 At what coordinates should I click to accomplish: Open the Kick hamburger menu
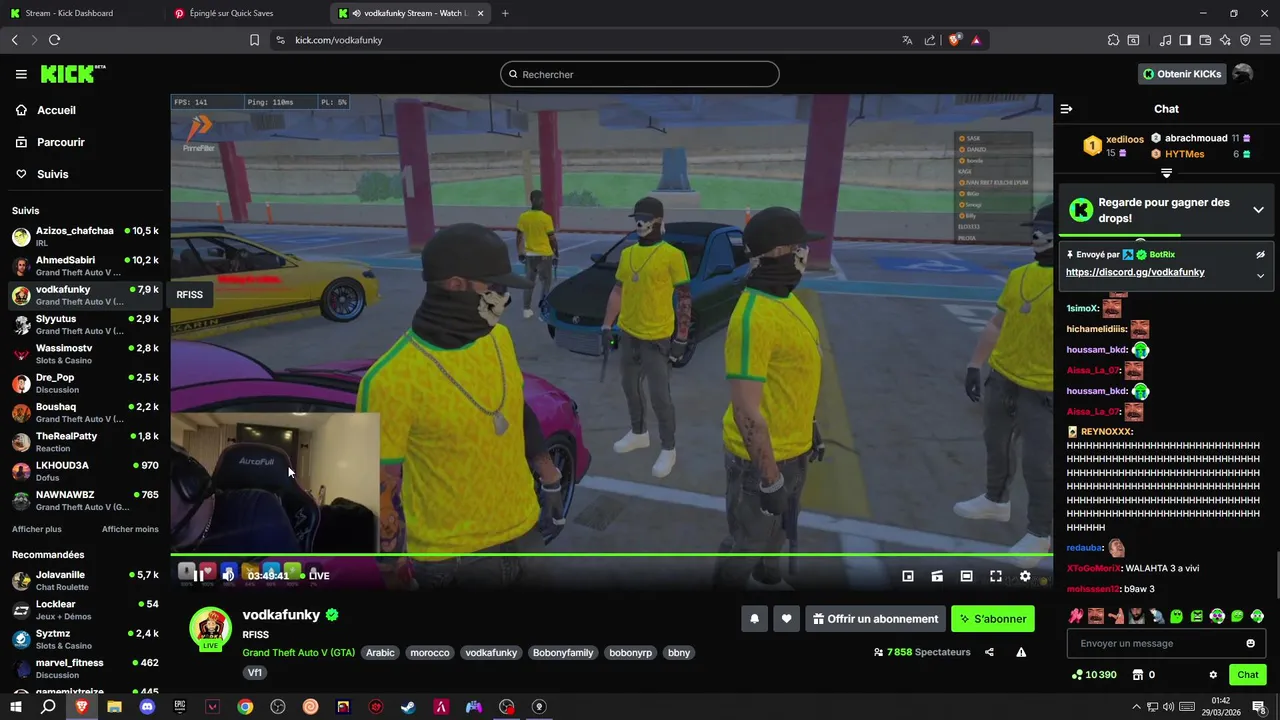tap(21, 74)
